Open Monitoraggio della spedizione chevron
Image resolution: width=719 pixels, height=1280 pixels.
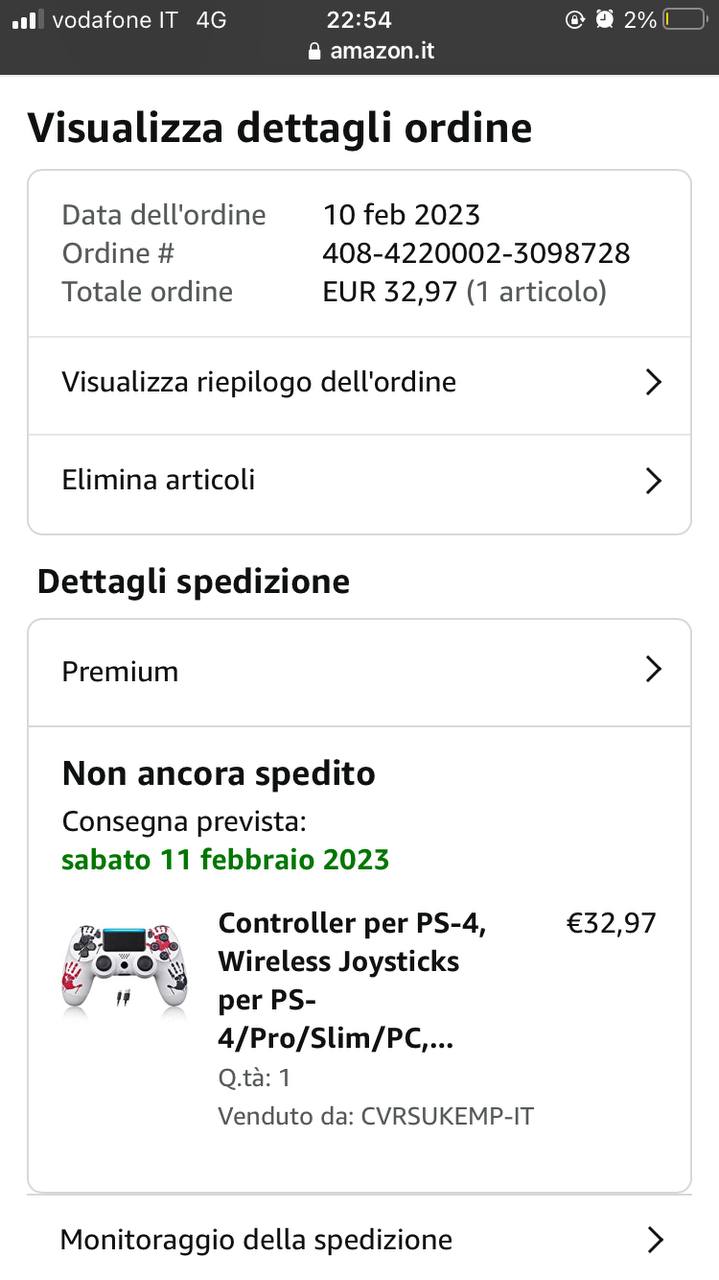click(655, 1240)
